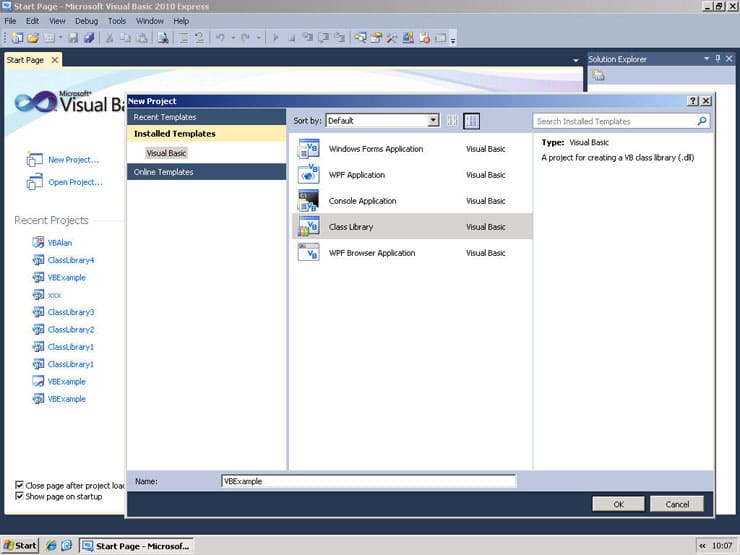Click the Open Project... link on Start Page
The width and height of the screenshot is (740, 555).
[75, 182]
